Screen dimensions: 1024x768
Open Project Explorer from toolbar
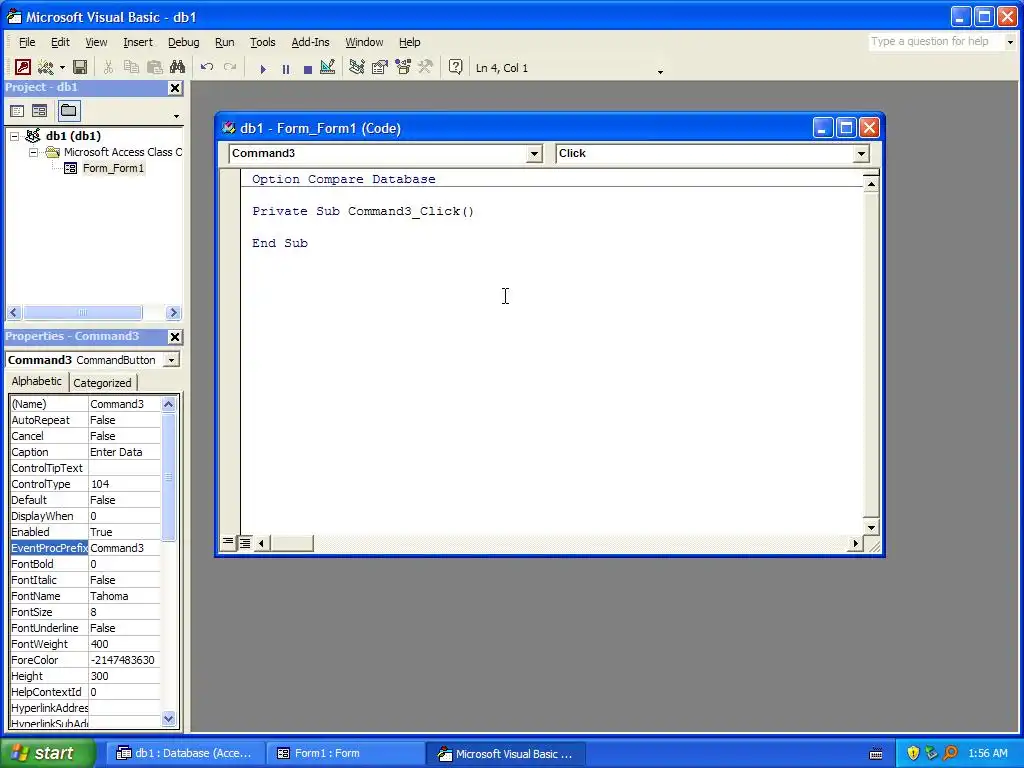pos(357,67)
